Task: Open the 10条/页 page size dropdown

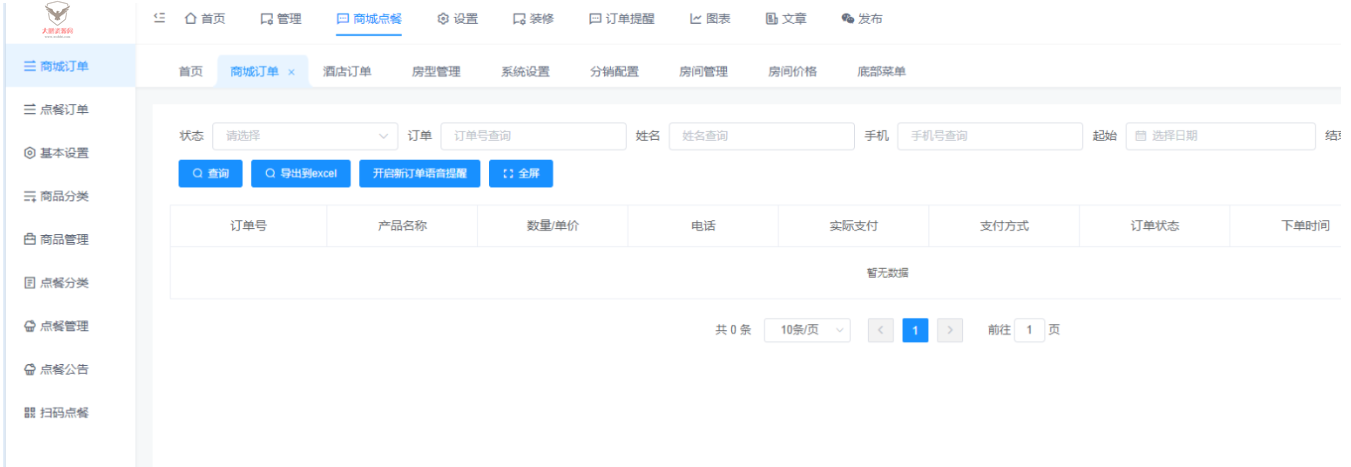Action: coord(807,331)
